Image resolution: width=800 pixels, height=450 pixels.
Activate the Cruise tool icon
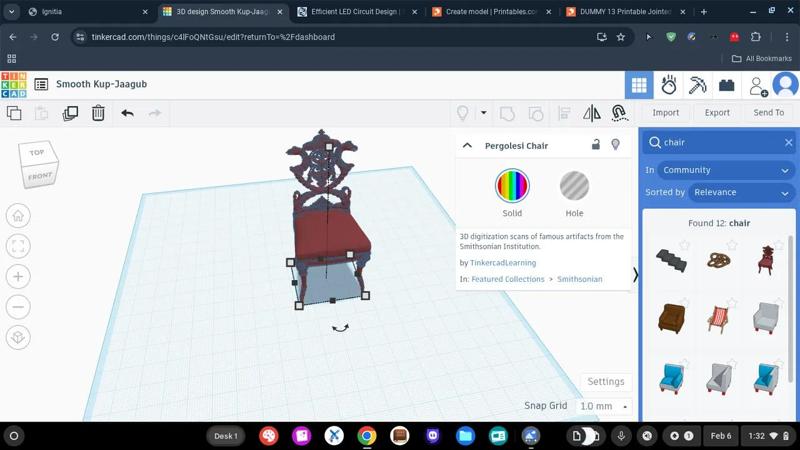click(x=619, y=113)
